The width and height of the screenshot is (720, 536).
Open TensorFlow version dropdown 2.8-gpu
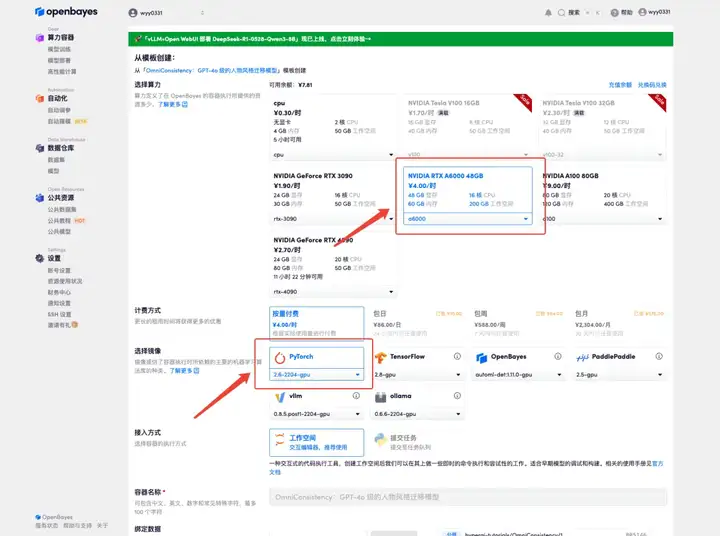(417, 375)
